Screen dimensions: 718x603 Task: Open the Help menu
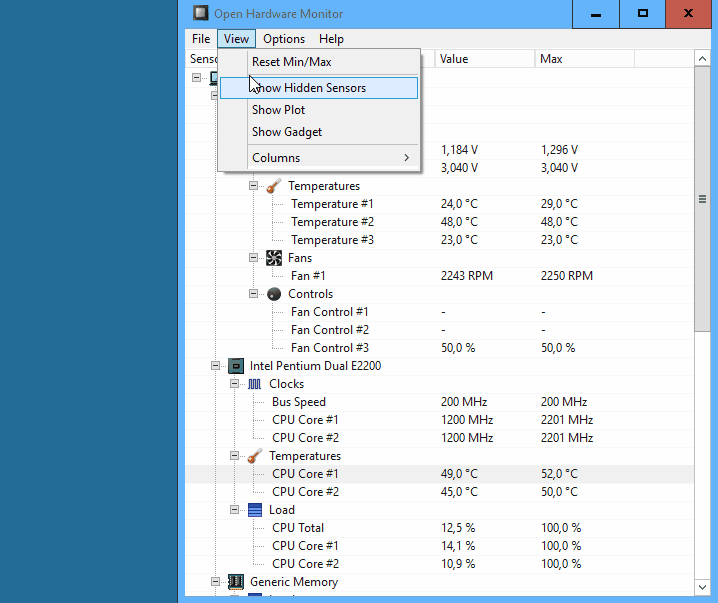331,39
